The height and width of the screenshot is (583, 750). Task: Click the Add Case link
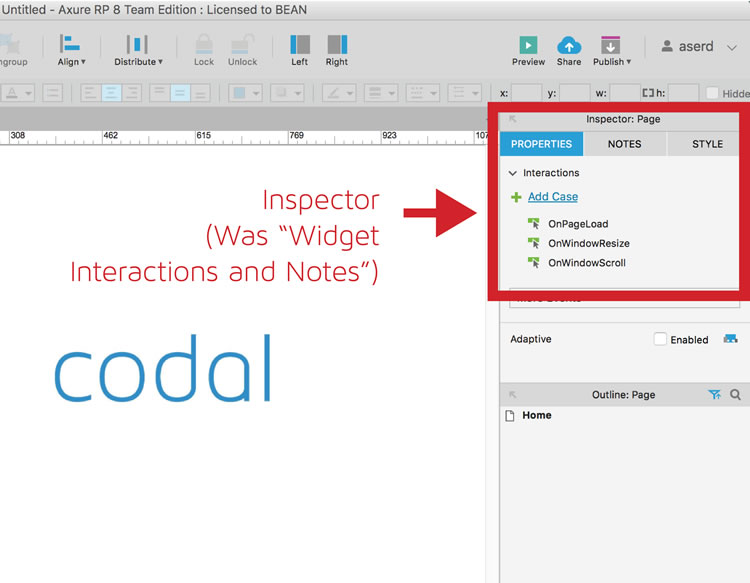coord(553,197)
